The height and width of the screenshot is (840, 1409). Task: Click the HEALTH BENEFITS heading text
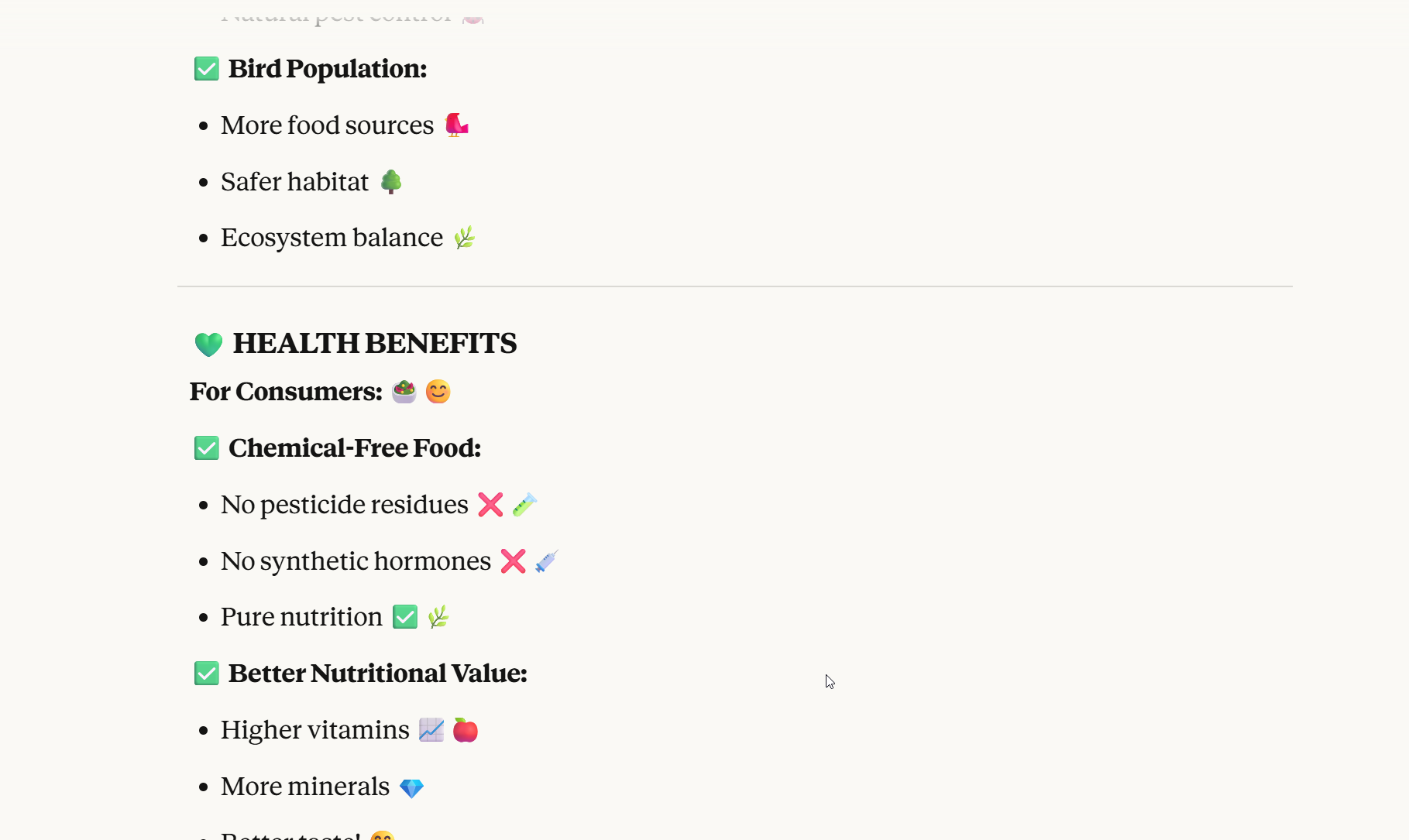point(374,344)
